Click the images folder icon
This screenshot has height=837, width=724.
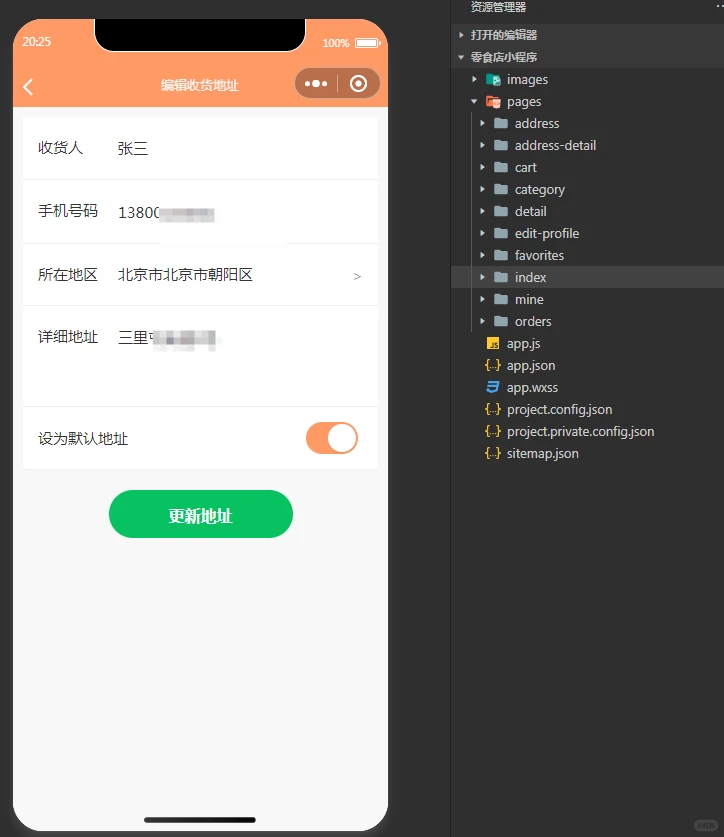tap(493, 80)
